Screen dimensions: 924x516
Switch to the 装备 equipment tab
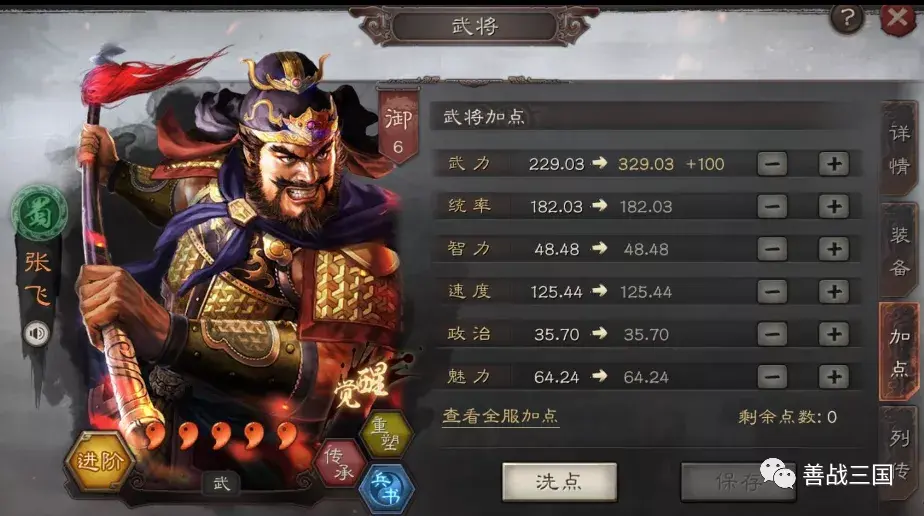pyautogui.click(x=899, y=250)
